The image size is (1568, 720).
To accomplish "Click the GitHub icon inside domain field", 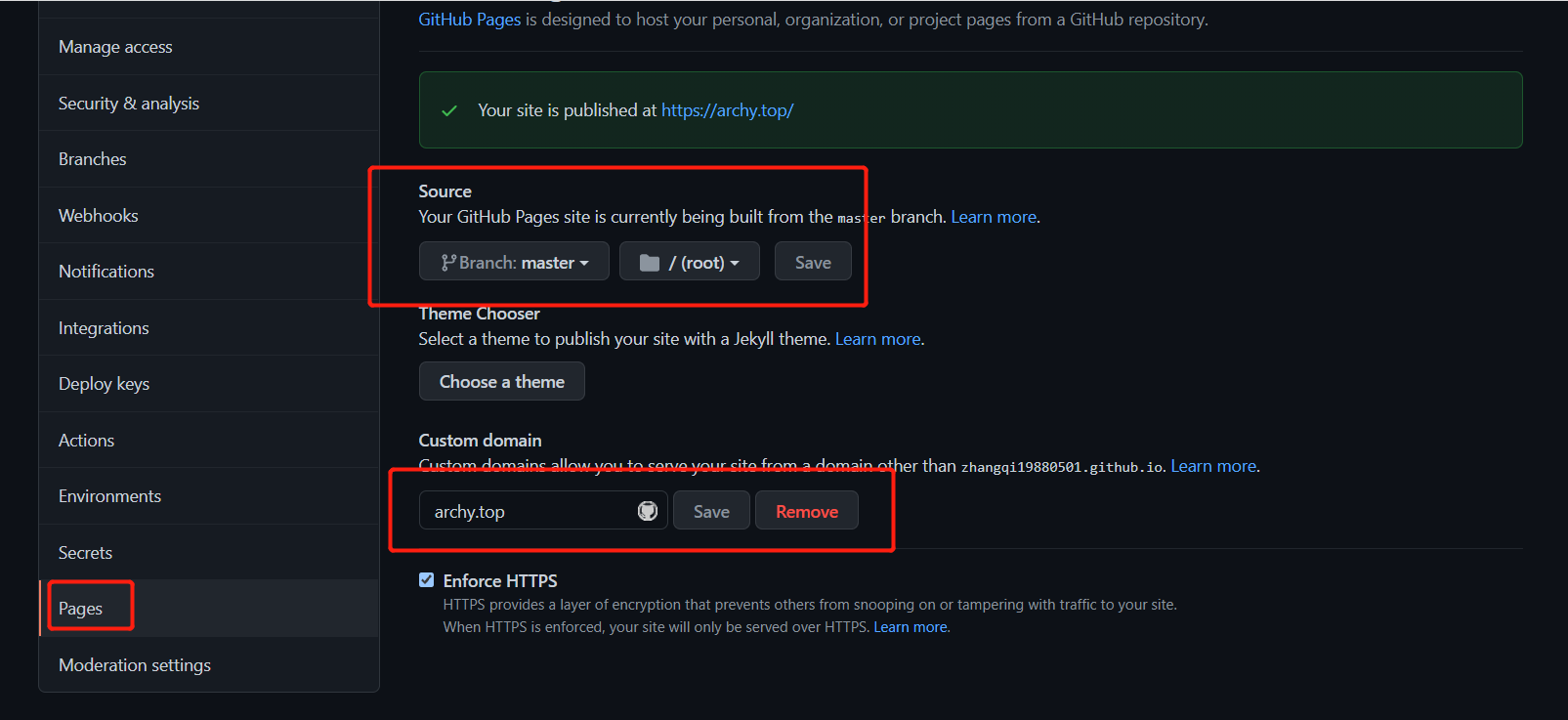I will 648,511.
